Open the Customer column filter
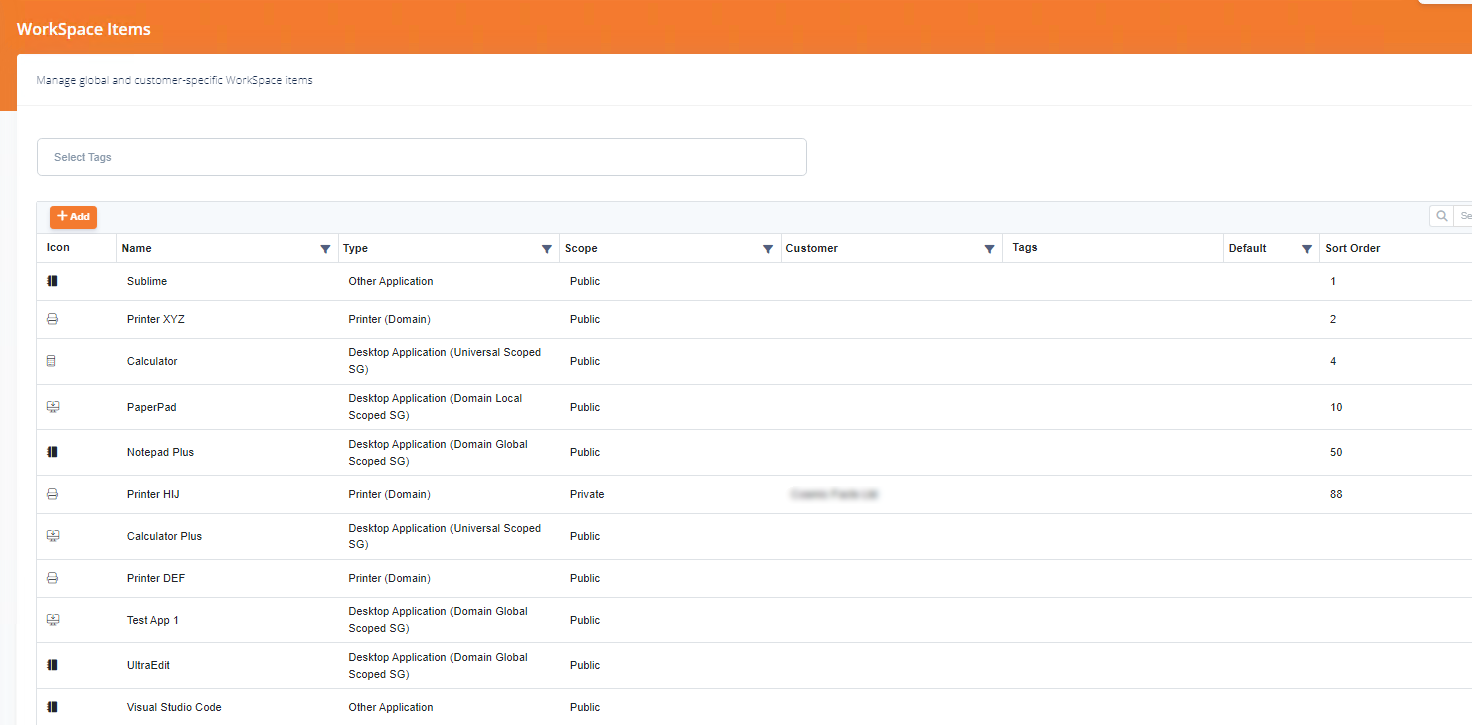Image resolution: width=1472 pixels, height=725 pixels. [x=989, y=249]
